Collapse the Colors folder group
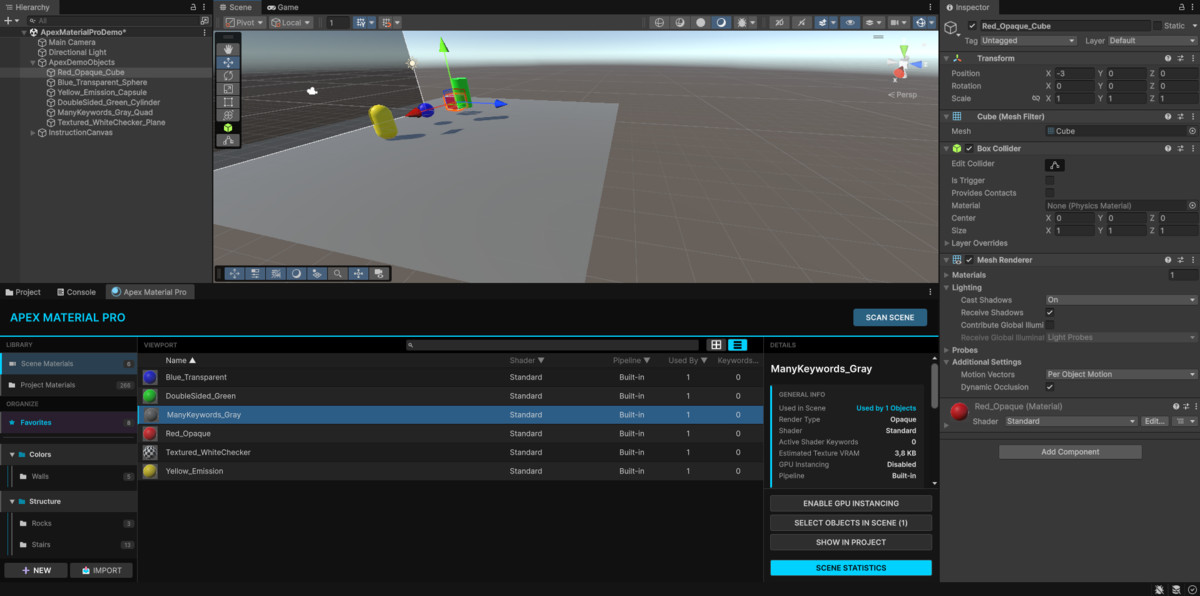The height and width of the screenshot is (596, 1200). (12, 454)
